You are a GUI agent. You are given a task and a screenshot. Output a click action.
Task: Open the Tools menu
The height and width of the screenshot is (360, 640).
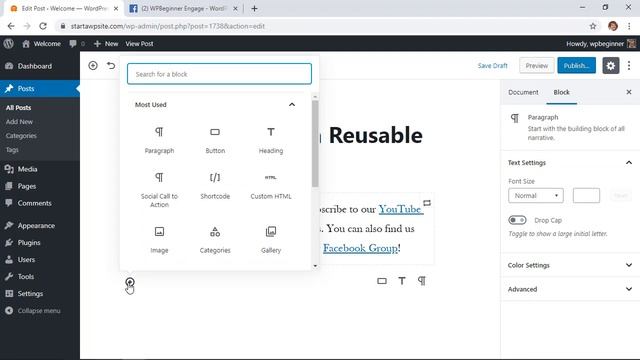point(25,276)
